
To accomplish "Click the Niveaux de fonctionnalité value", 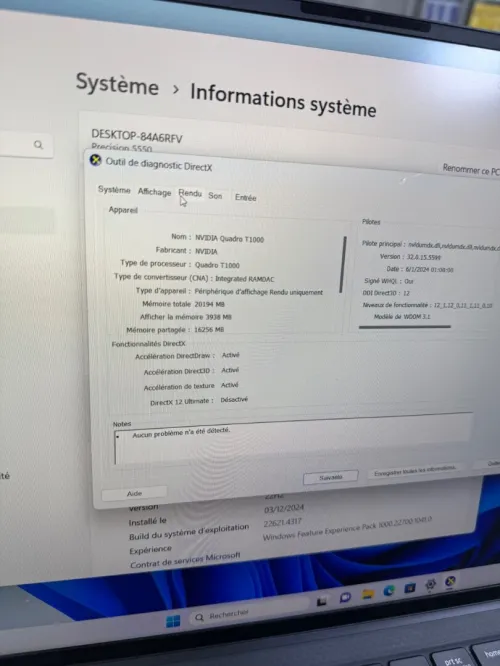I will tap(463, 305).
